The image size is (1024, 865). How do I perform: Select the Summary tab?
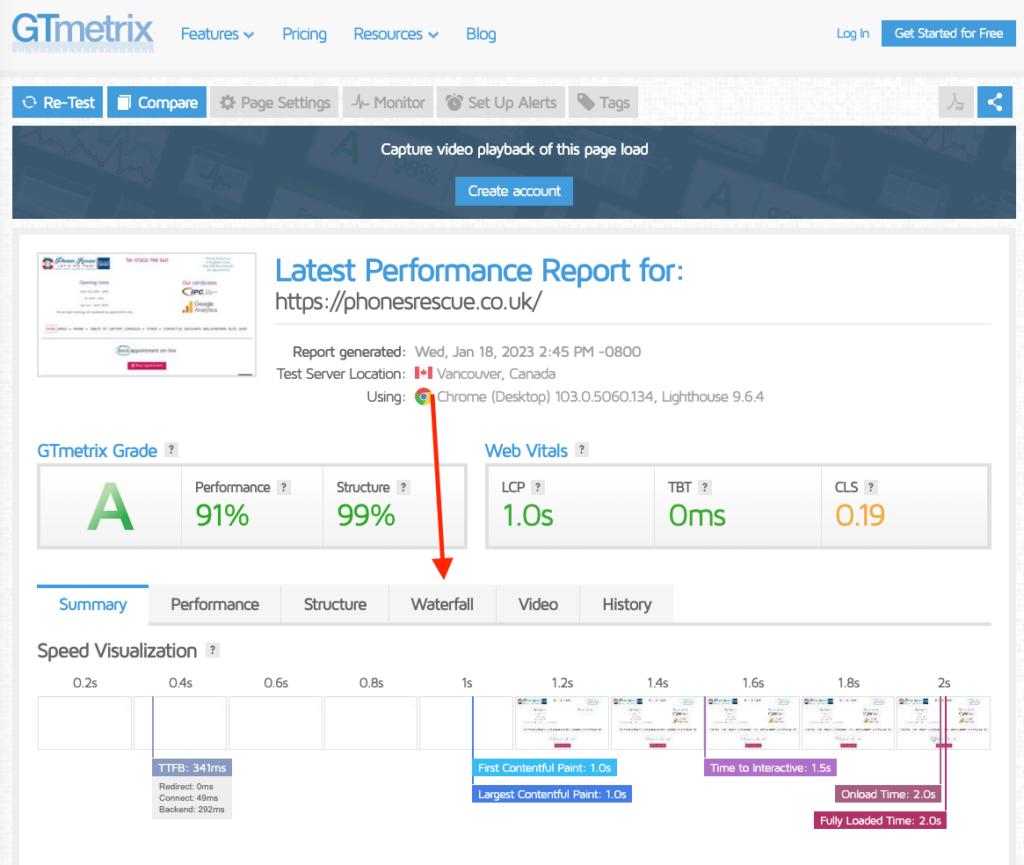click(93, 605)
